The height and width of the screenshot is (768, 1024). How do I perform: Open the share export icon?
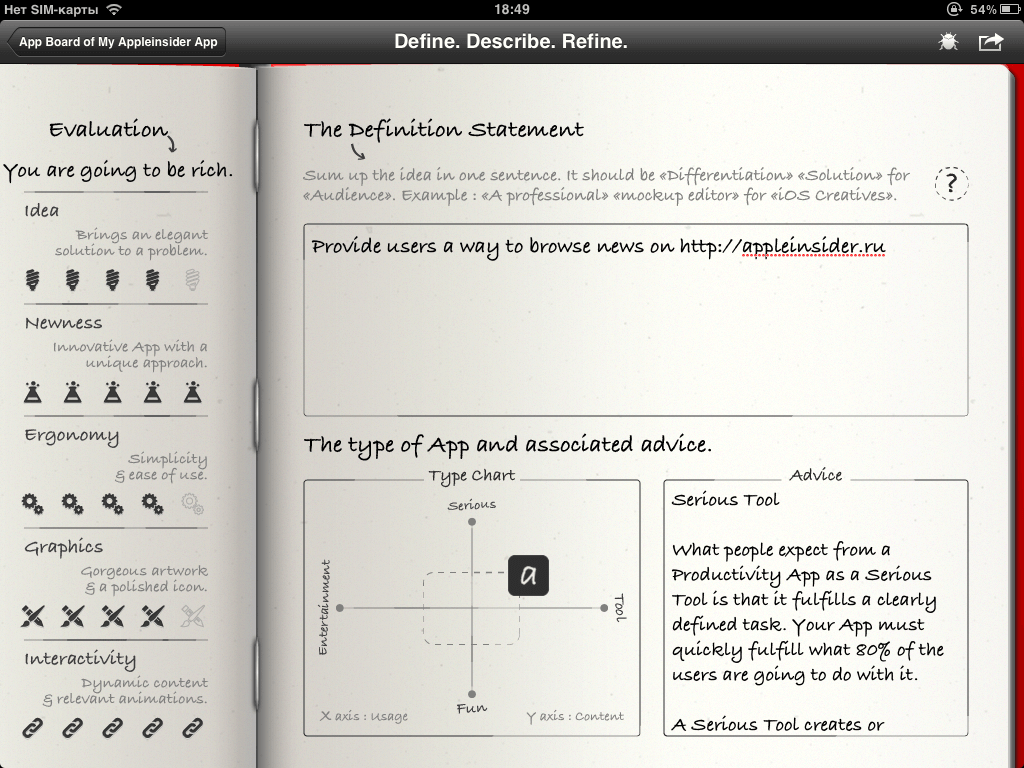[991, 42]
